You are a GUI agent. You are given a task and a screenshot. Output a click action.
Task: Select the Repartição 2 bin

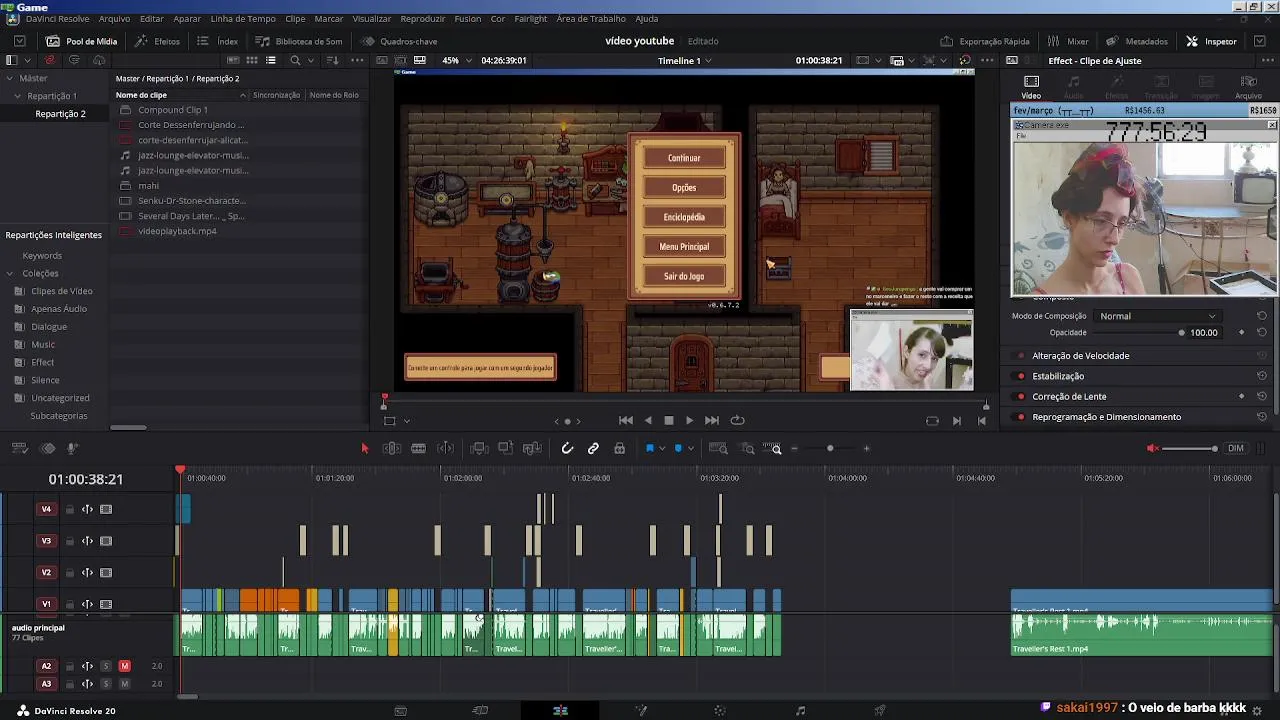pos(60,114)
